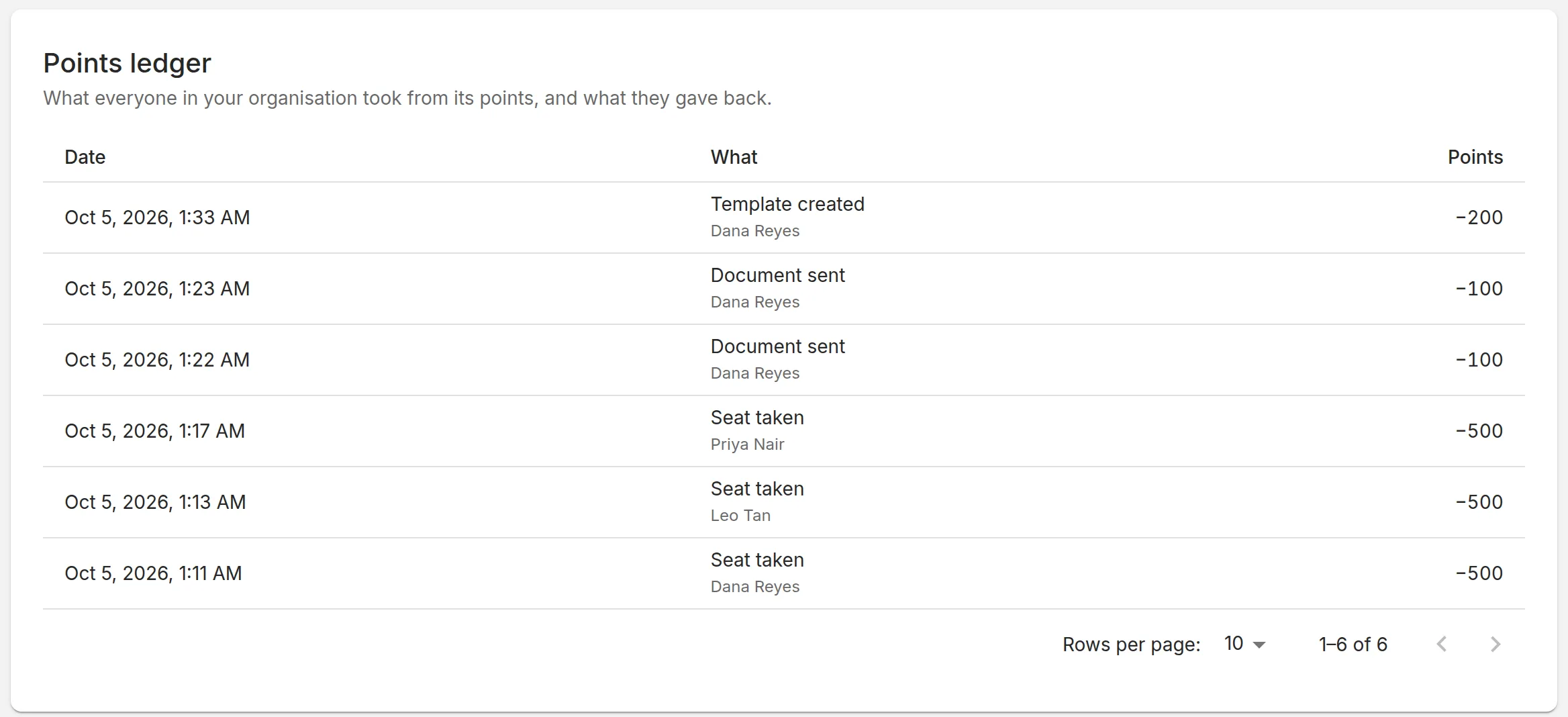The width and height of the screenshot is (1568, 717).
Task: Go to the previous page of ledger
Action: [x=1442, y=644]
